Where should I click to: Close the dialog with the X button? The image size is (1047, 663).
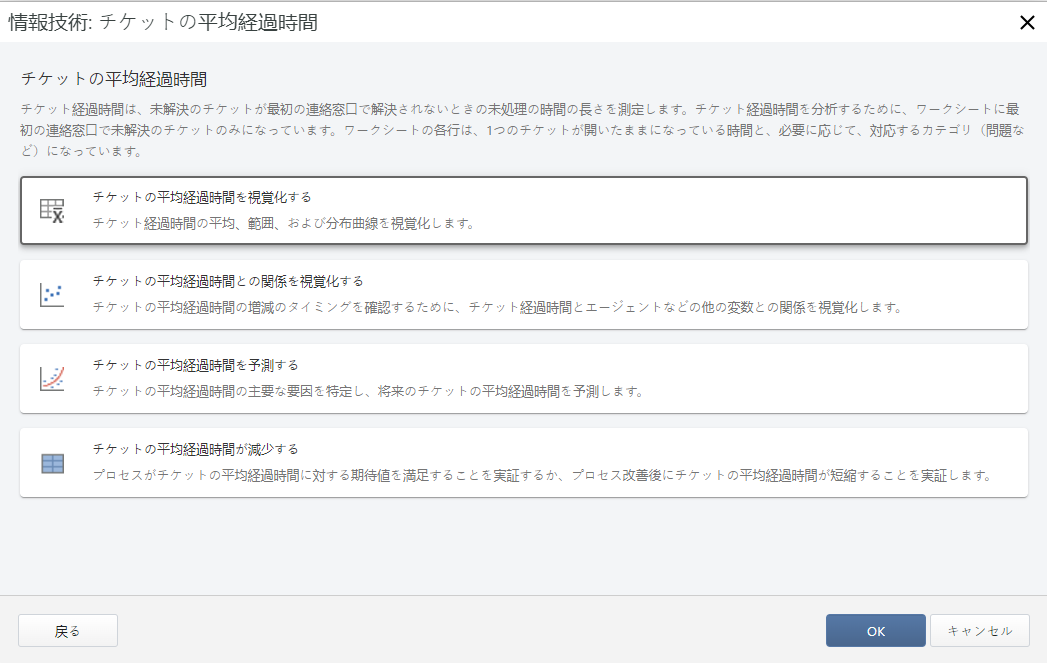[1026, 23]
